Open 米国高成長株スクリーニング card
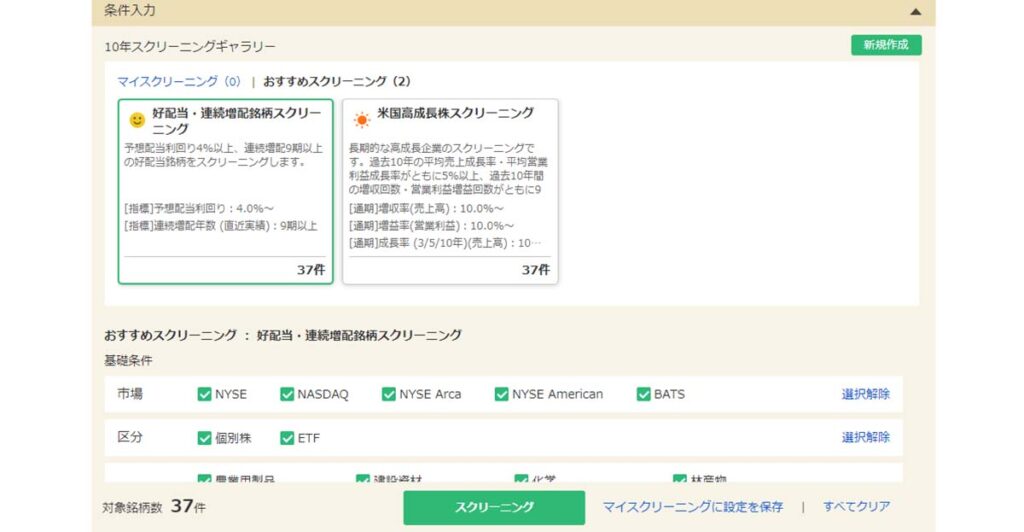This screenshot has width=1024, height=532. click(x=450, y=191)
